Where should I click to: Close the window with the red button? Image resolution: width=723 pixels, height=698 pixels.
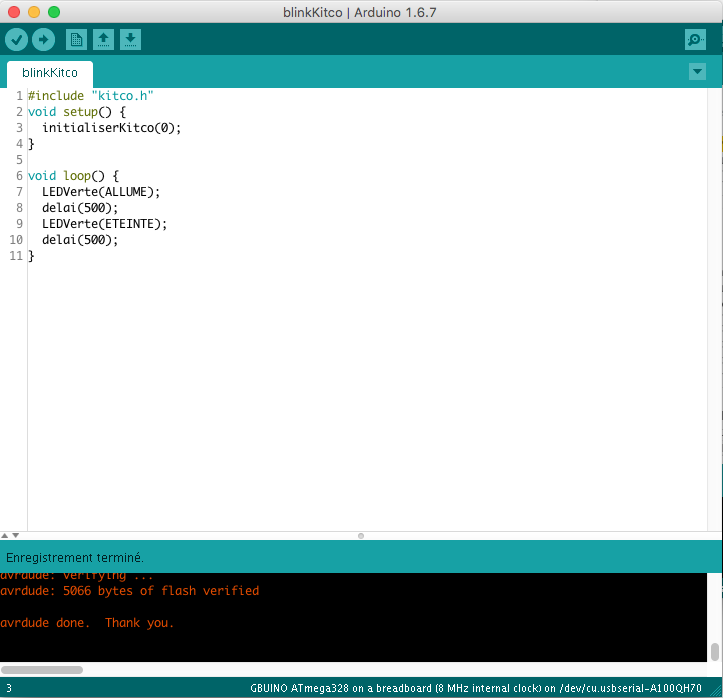pyautogui.click(x=14, y=12)
